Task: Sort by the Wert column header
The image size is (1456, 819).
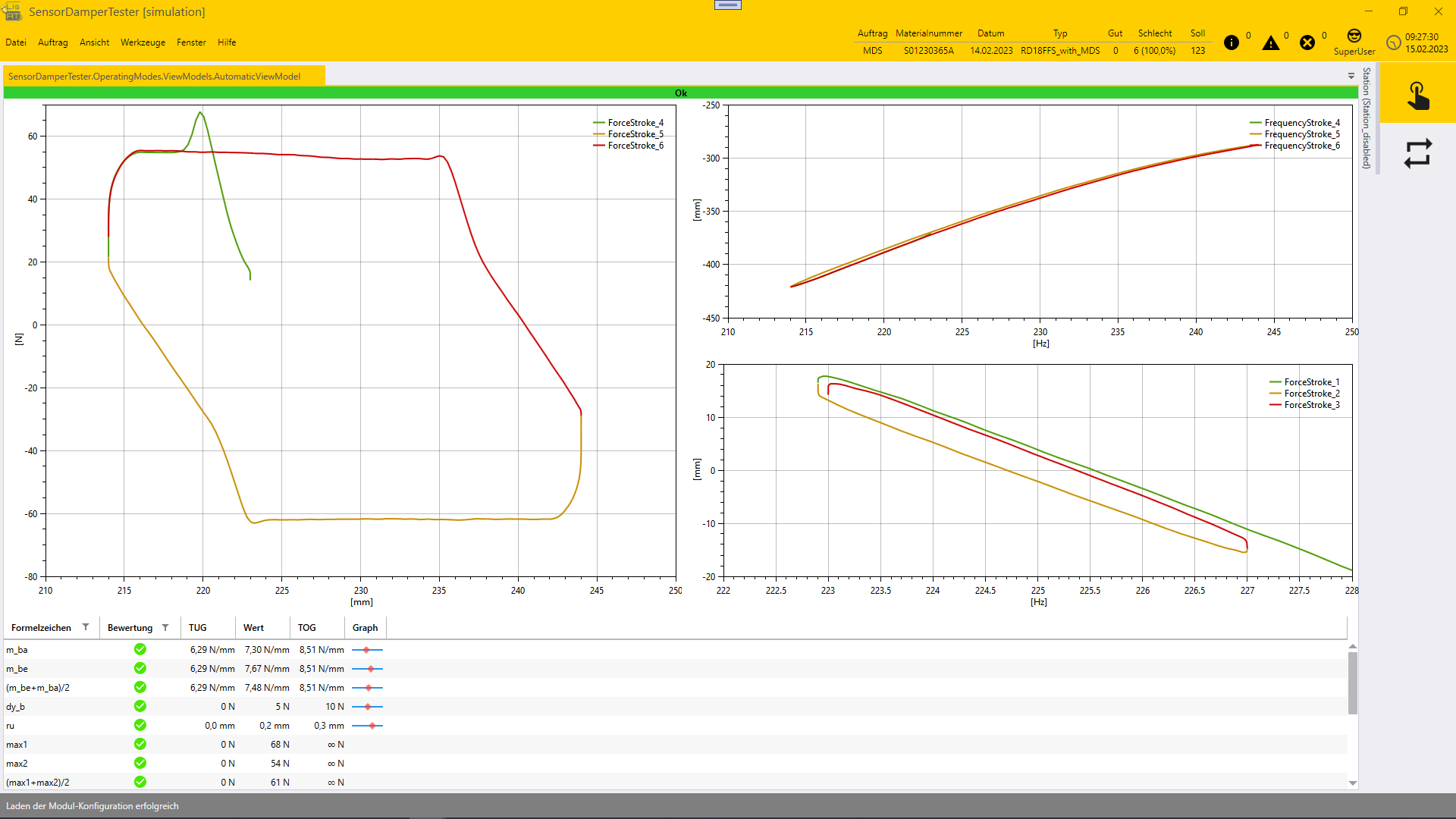Action: (x=253, y=627)
